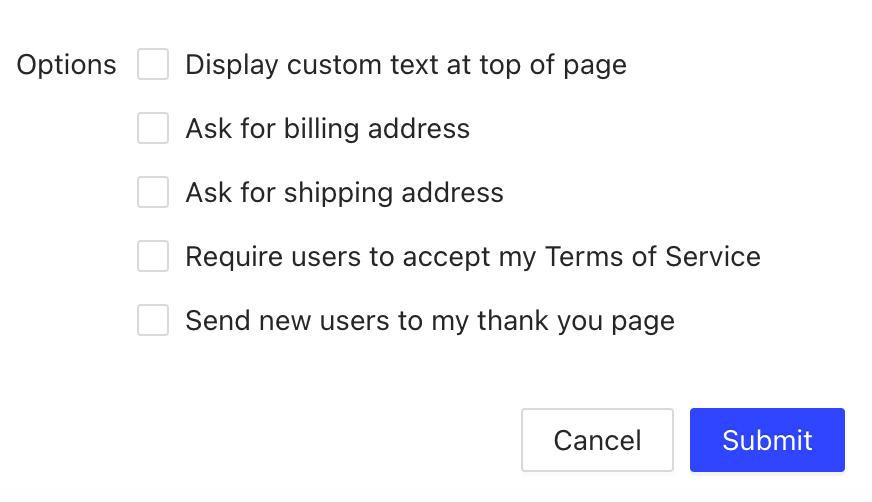Screen dimensions: 872x502
Task: Click the 'Ask for shipping address' label text
Action: (344, 193)
